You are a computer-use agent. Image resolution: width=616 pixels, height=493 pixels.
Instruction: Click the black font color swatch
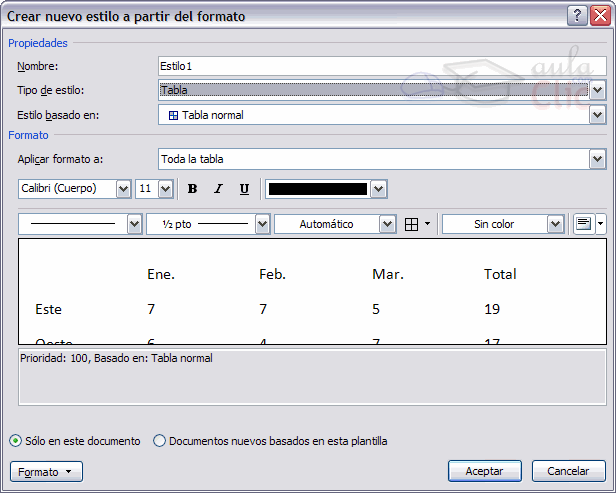(318, 189)
